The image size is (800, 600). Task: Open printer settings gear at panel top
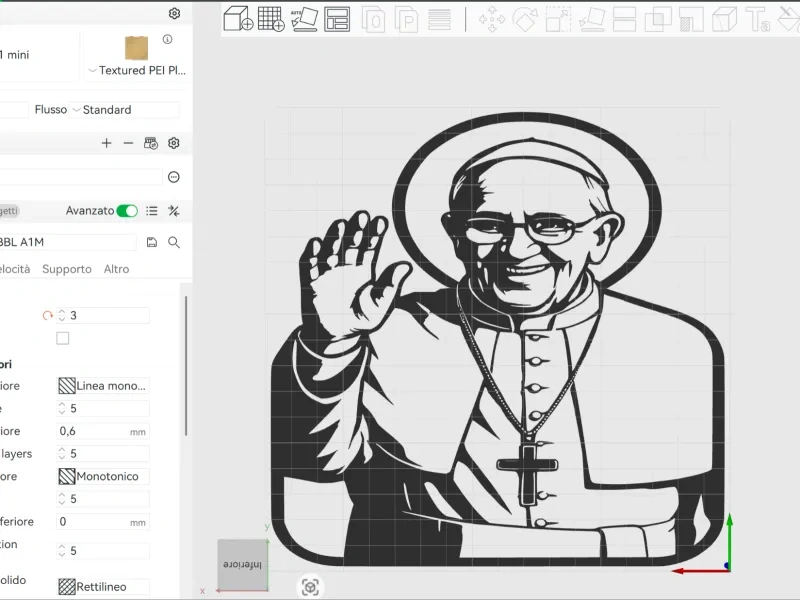click(x=174, y=13)
